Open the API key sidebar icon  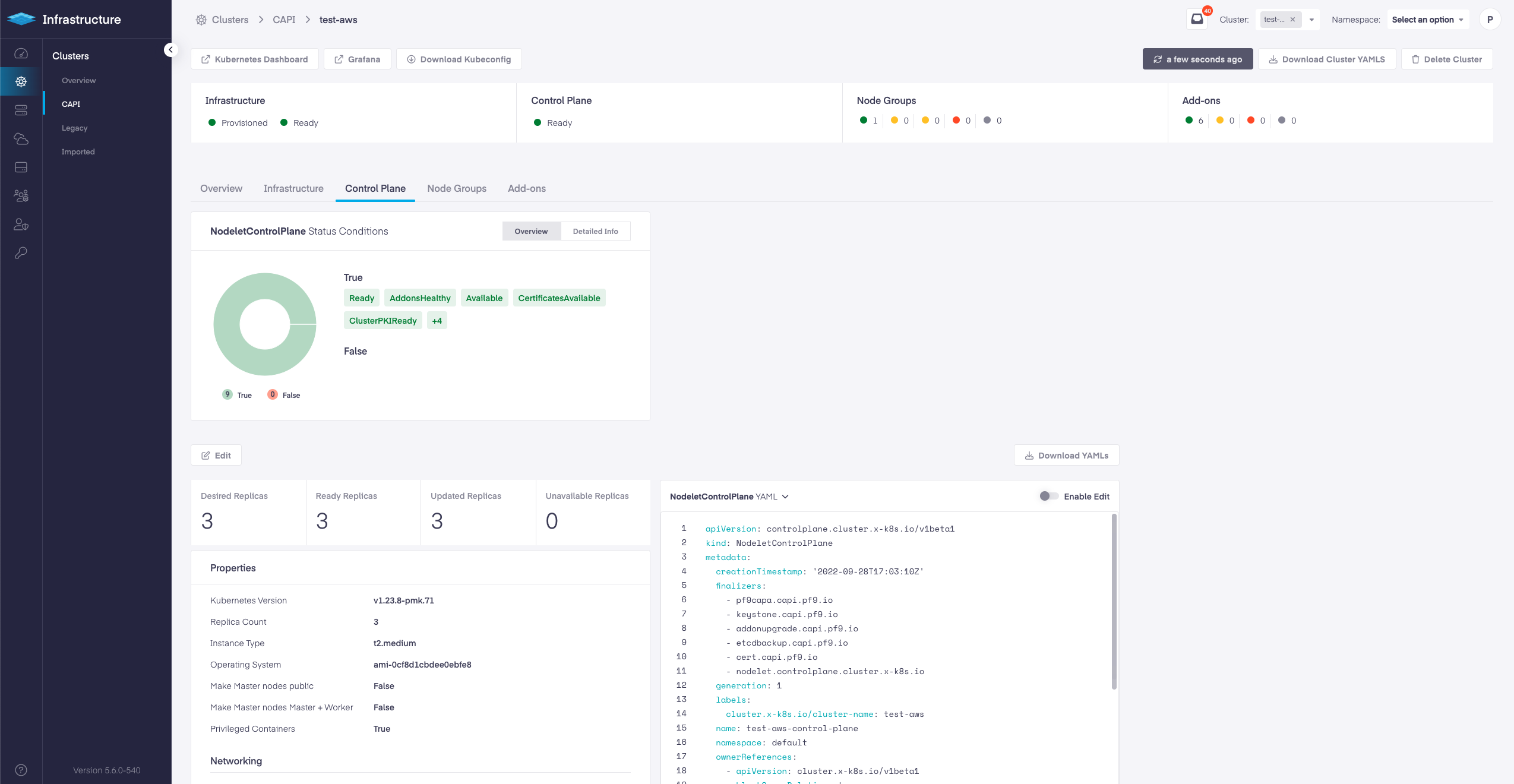[x=21, y=252]
